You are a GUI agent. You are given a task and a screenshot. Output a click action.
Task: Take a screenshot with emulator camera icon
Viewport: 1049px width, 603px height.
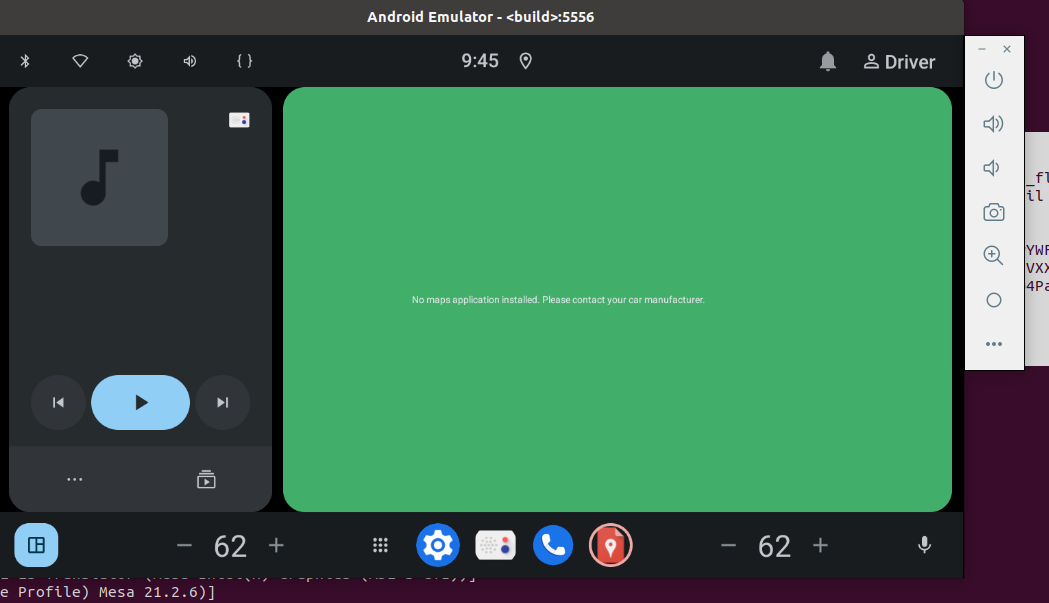[993, 212]
